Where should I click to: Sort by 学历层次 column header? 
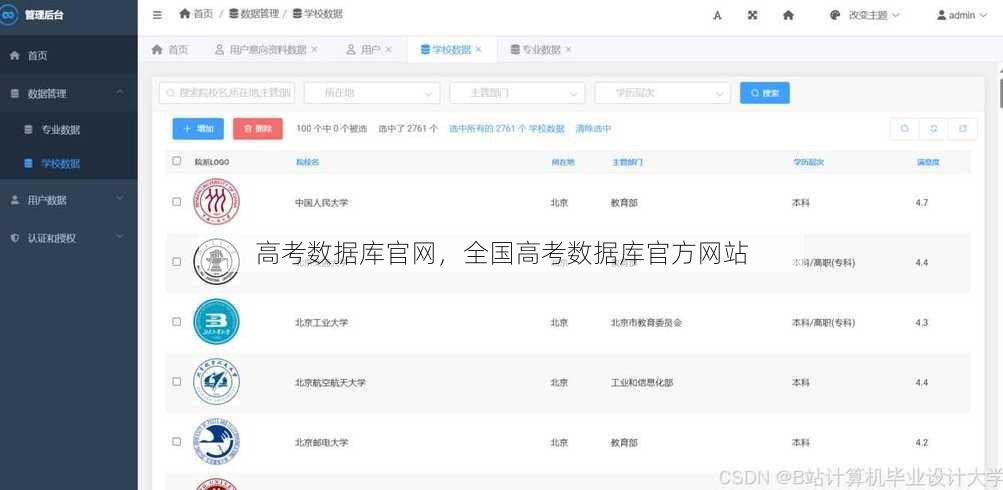point(808,162)
